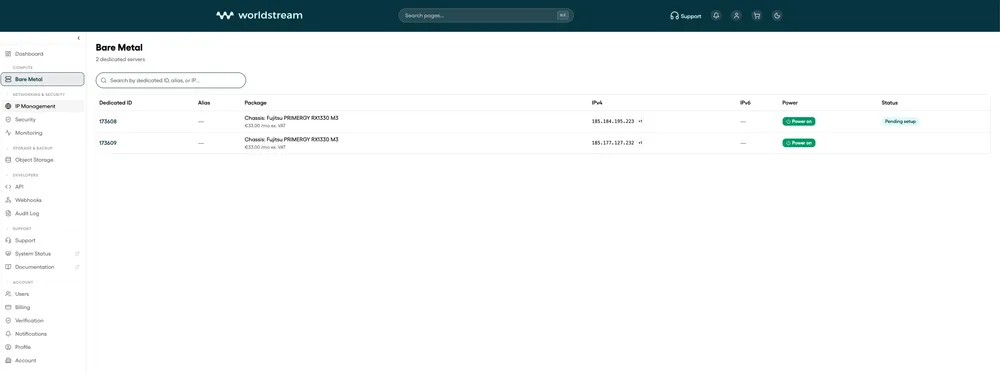This screenshot has height=373, width=1000.
Task: Open dedicated server 173608
Action: click(108, 121)
